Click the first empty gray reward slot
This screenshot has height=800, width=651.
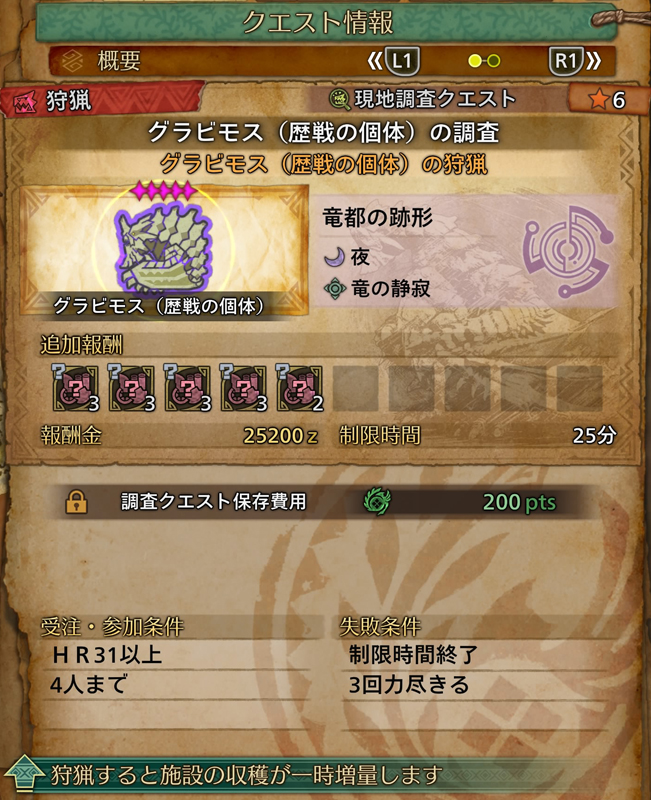356,388
